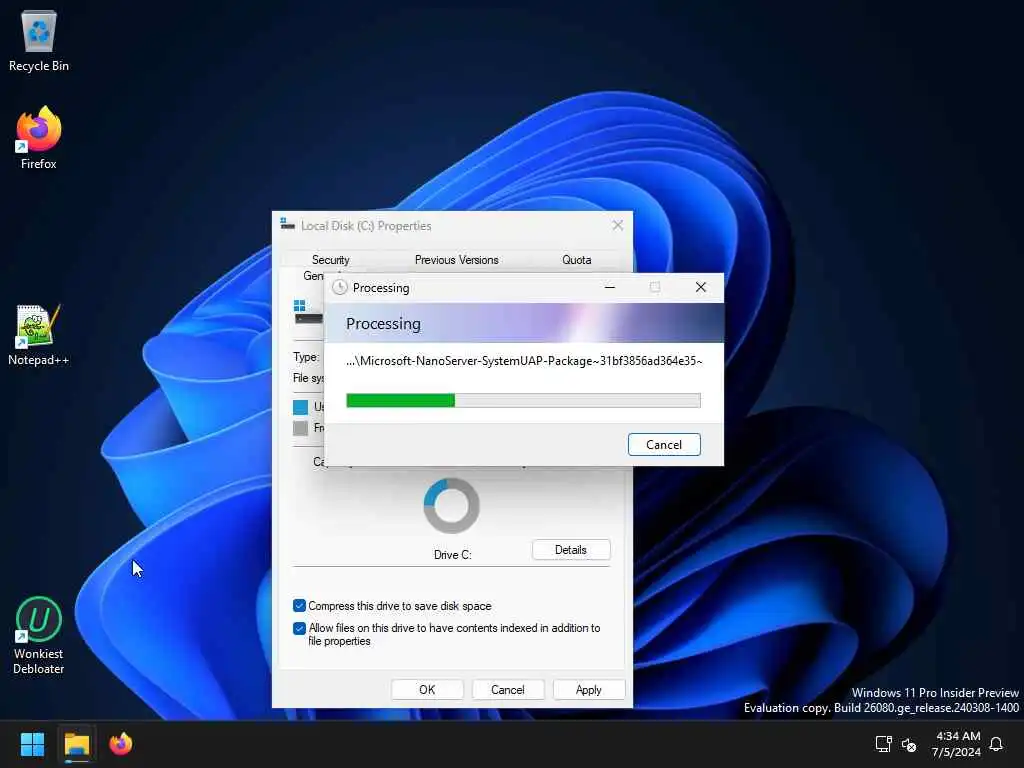
Task: Open the Windows Start menu
Action: pos(32,744)
